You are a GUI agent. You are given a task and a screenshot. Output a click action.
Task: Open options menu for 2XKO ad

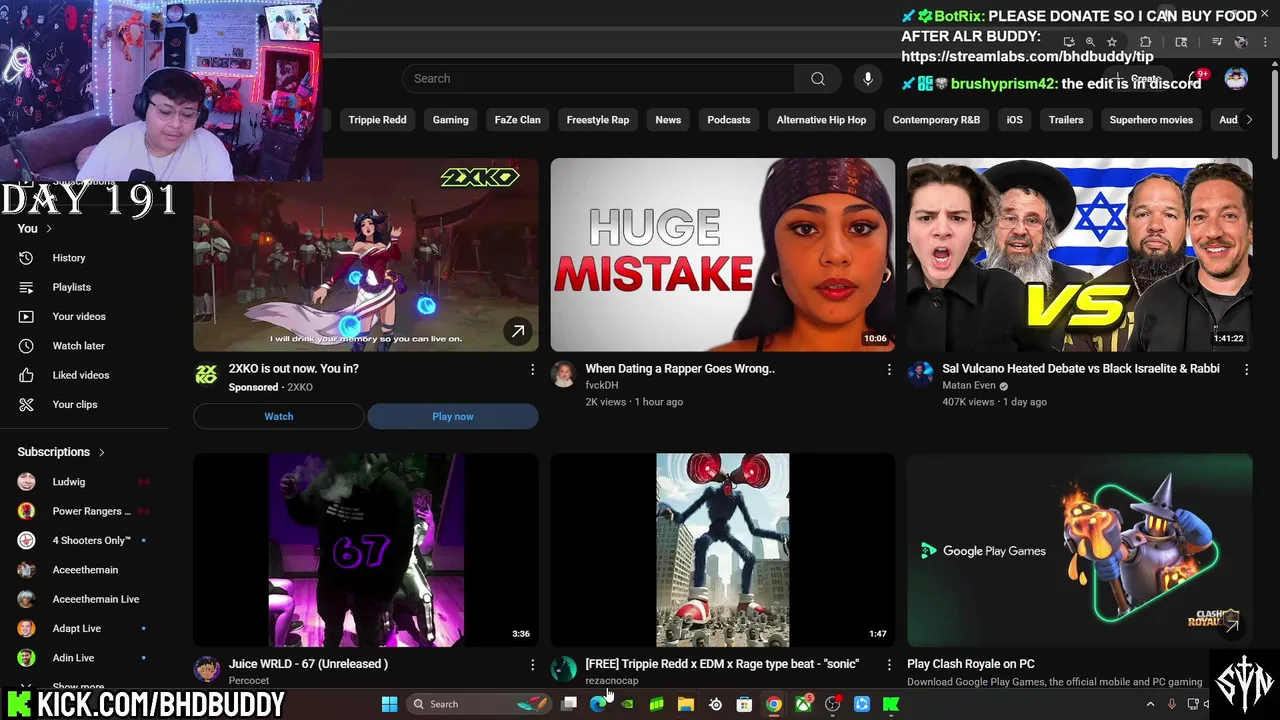click(x=532, y=370)
